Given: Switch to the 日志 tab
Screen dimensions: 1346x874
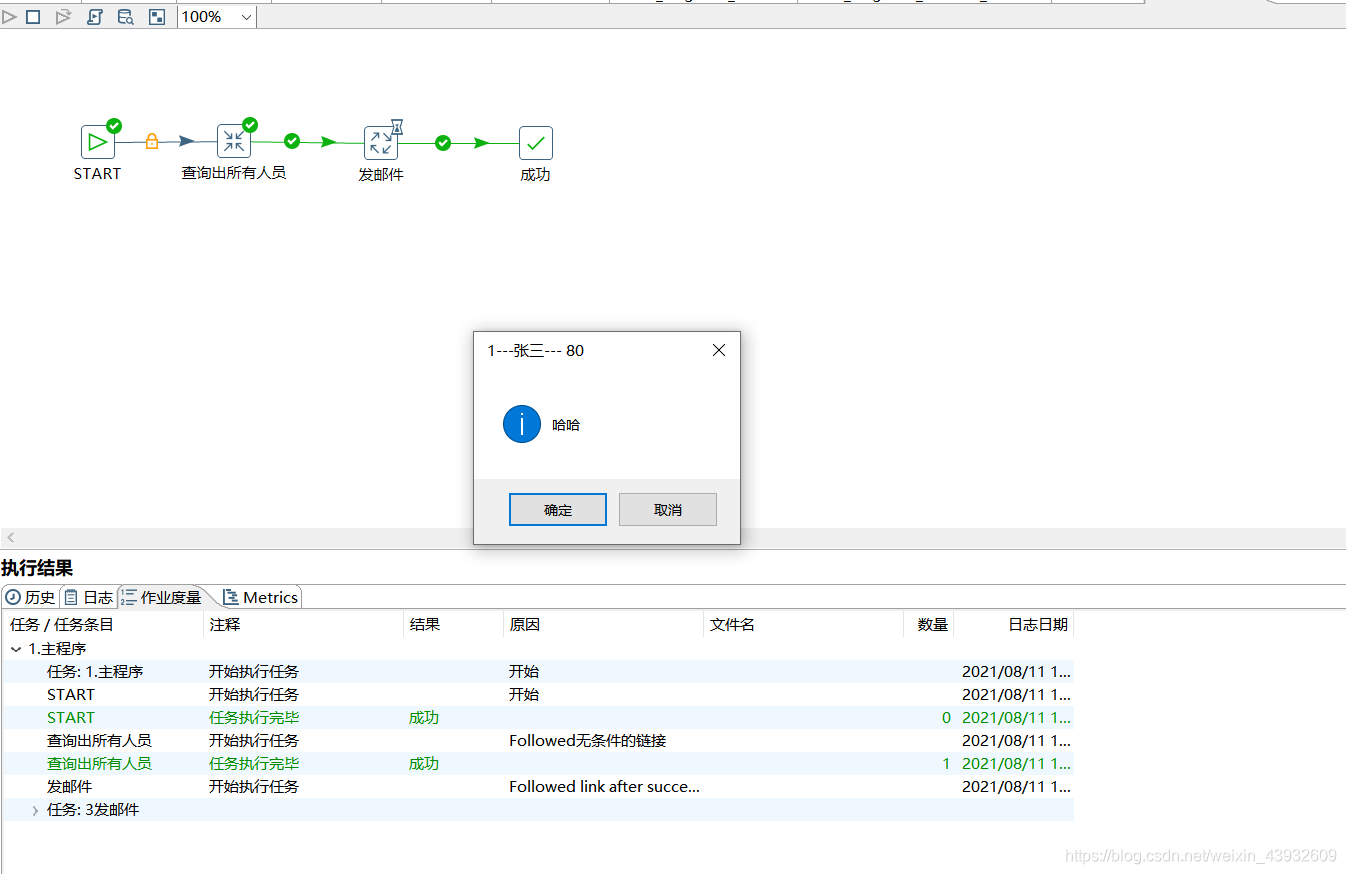Looking at the screenshot, I should pos(89,597).
